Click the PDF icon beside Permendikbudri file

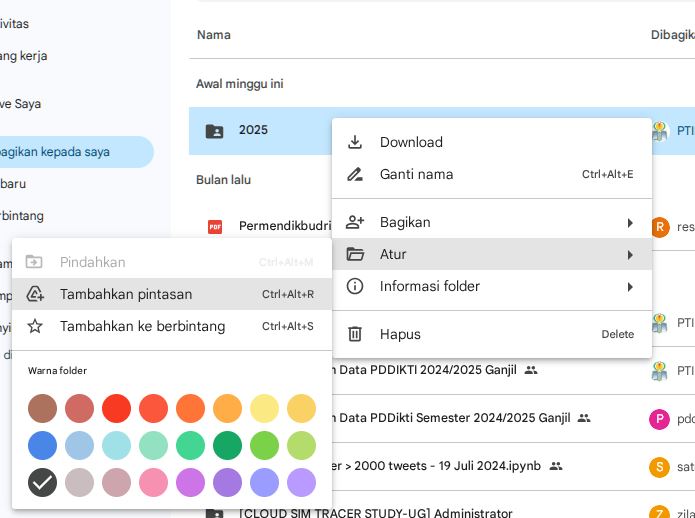(214, 226)
